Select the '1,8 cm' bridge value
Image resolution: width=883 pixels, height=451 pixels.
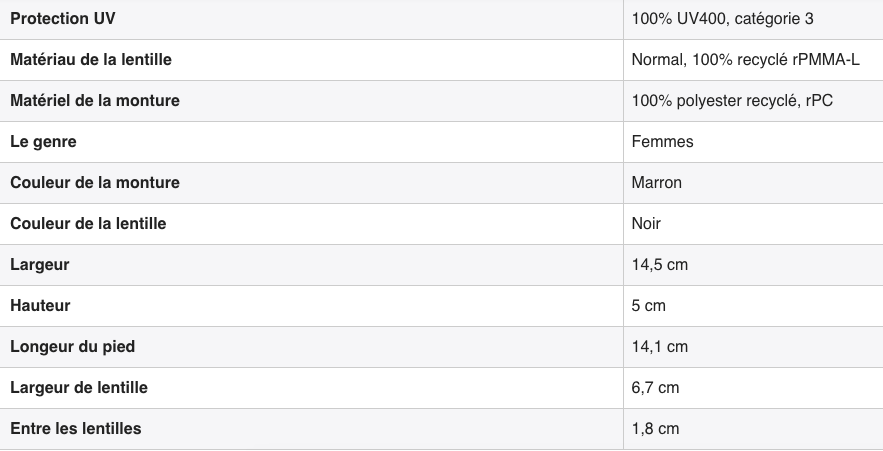(655, 429)
